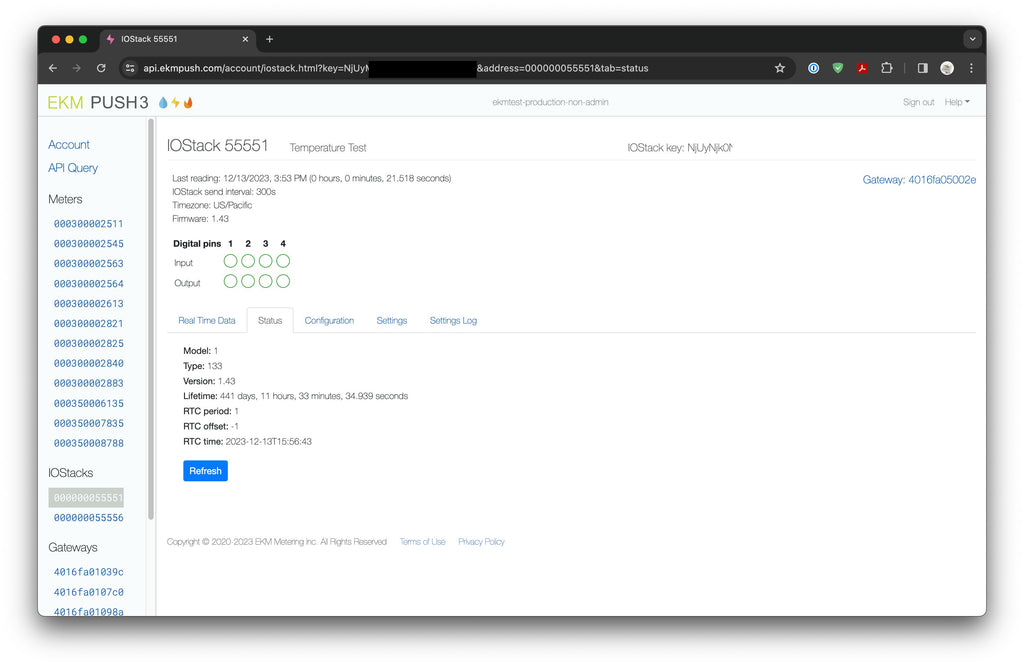
Task: Open the red PDF extension icon
Action: 862,68
